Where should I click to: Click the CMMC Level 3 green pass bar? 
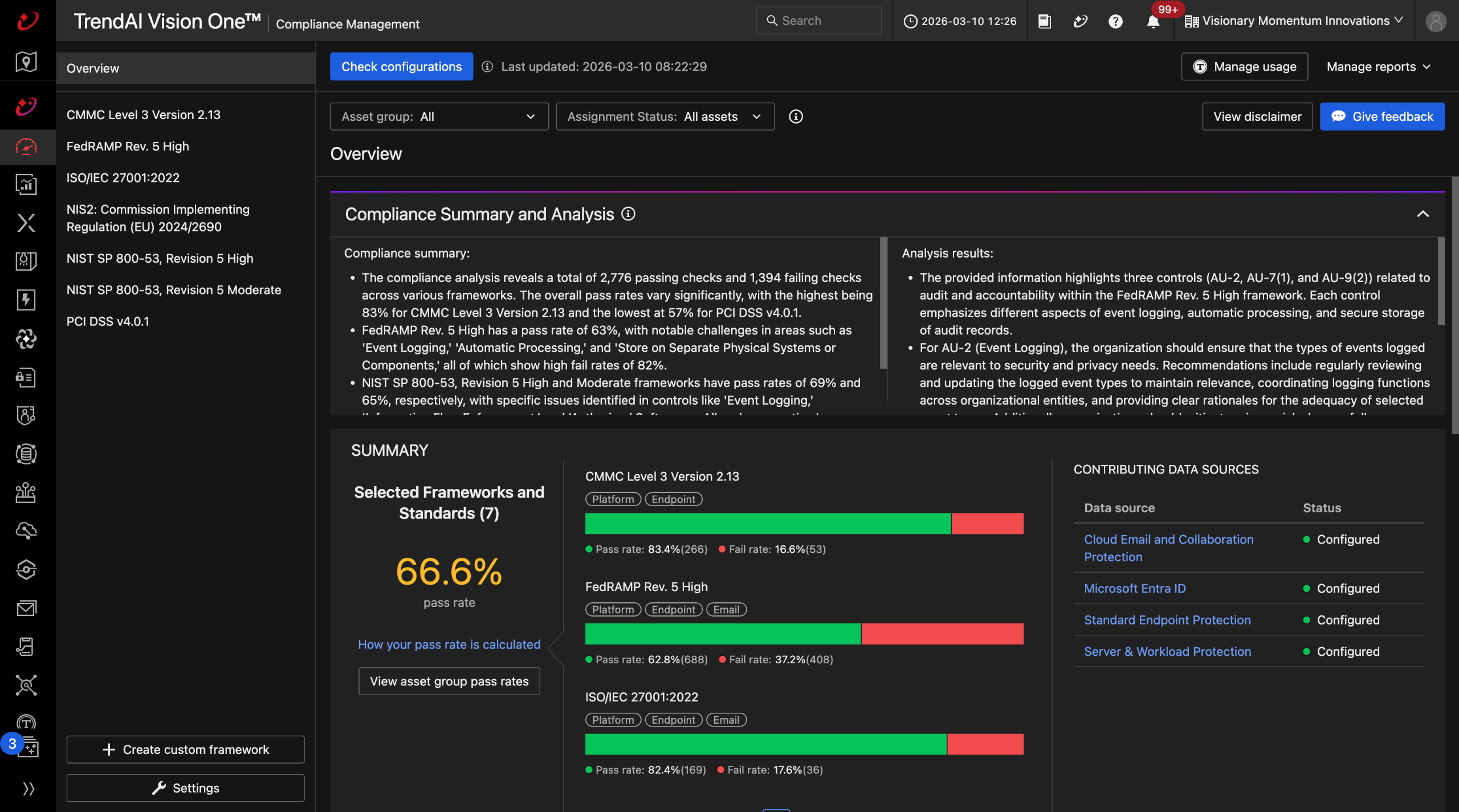[767, 523]
